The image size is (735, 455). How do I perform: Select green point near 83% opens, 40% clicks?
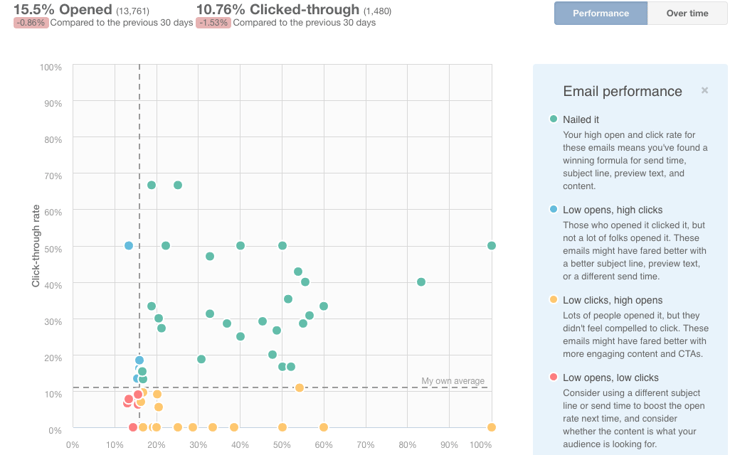click(x=421, y=282)
